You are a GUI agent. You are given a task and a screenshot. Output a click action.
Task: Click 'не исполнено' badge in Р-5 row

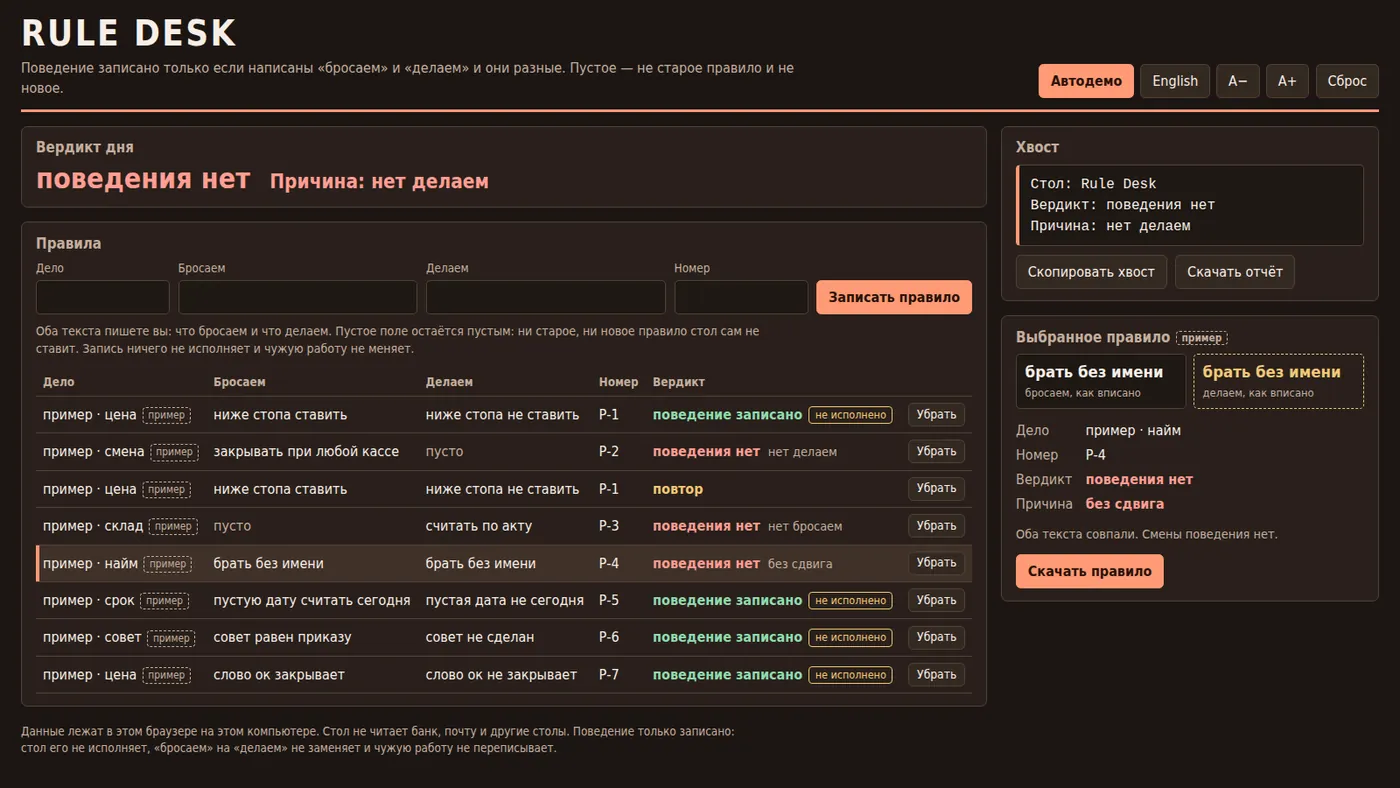[x=850, y=600]
